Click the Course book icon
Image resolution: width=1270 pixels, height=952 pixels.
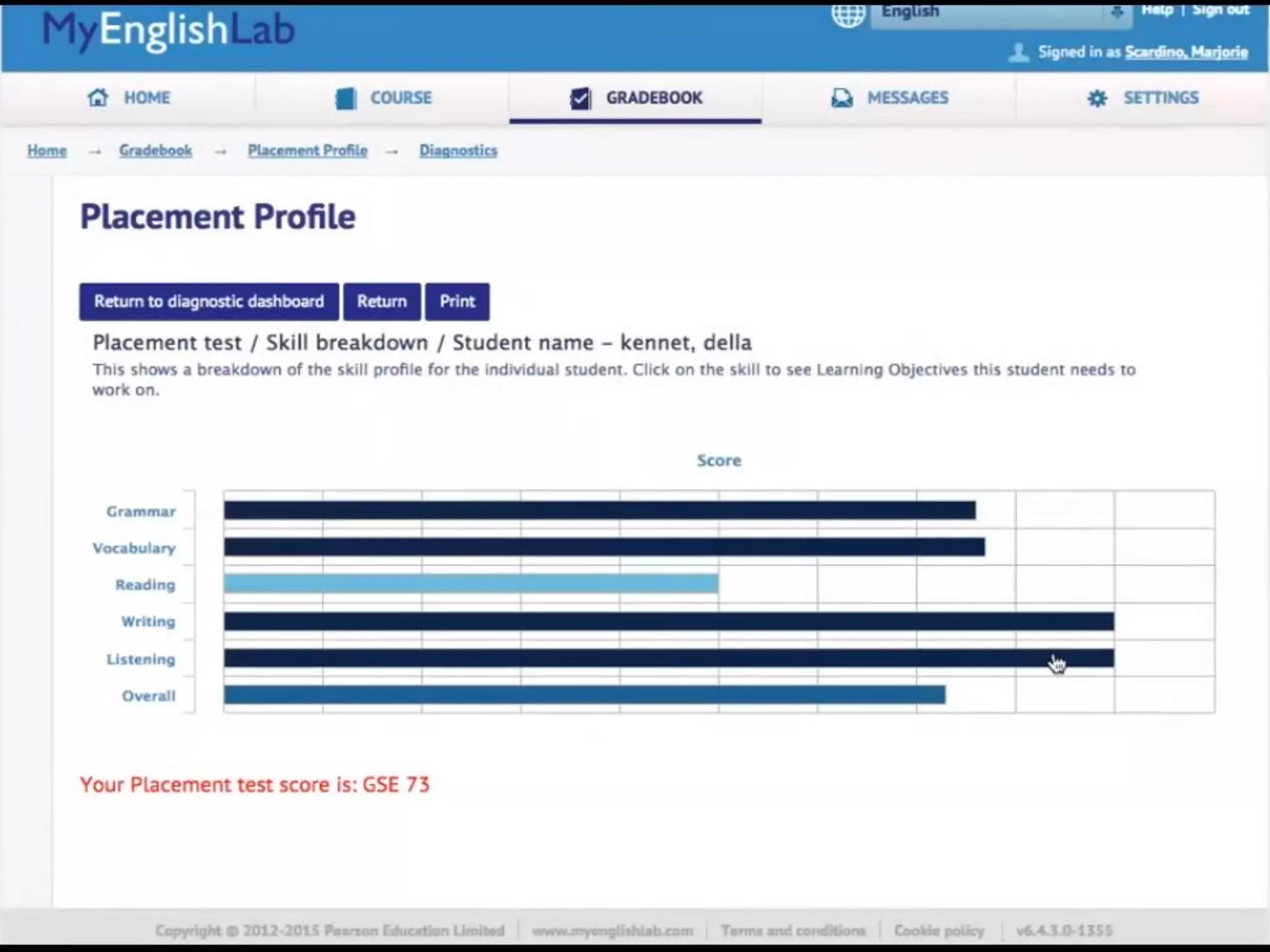[345, 98]
